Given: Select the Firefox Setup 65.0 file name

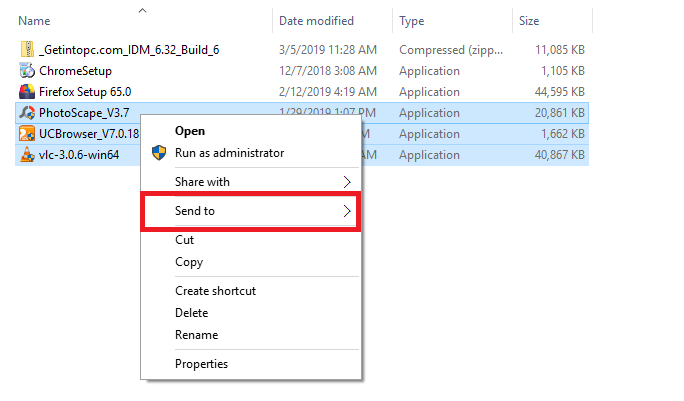Looking at the screenshot, I should click(x=85, y=92).
